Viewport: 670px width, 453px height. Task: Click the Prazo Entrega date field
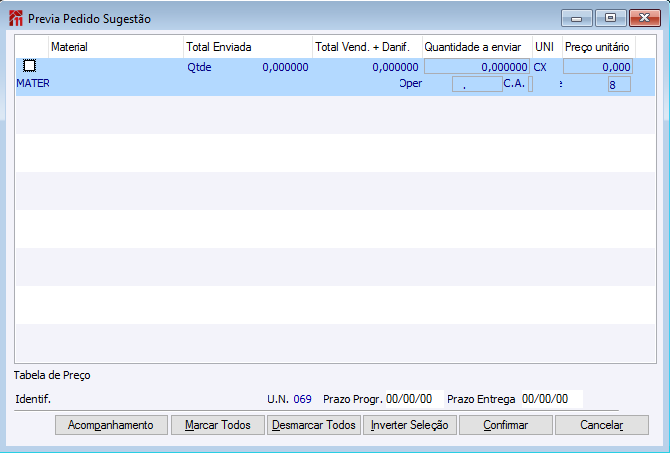[x=552, y=399]
